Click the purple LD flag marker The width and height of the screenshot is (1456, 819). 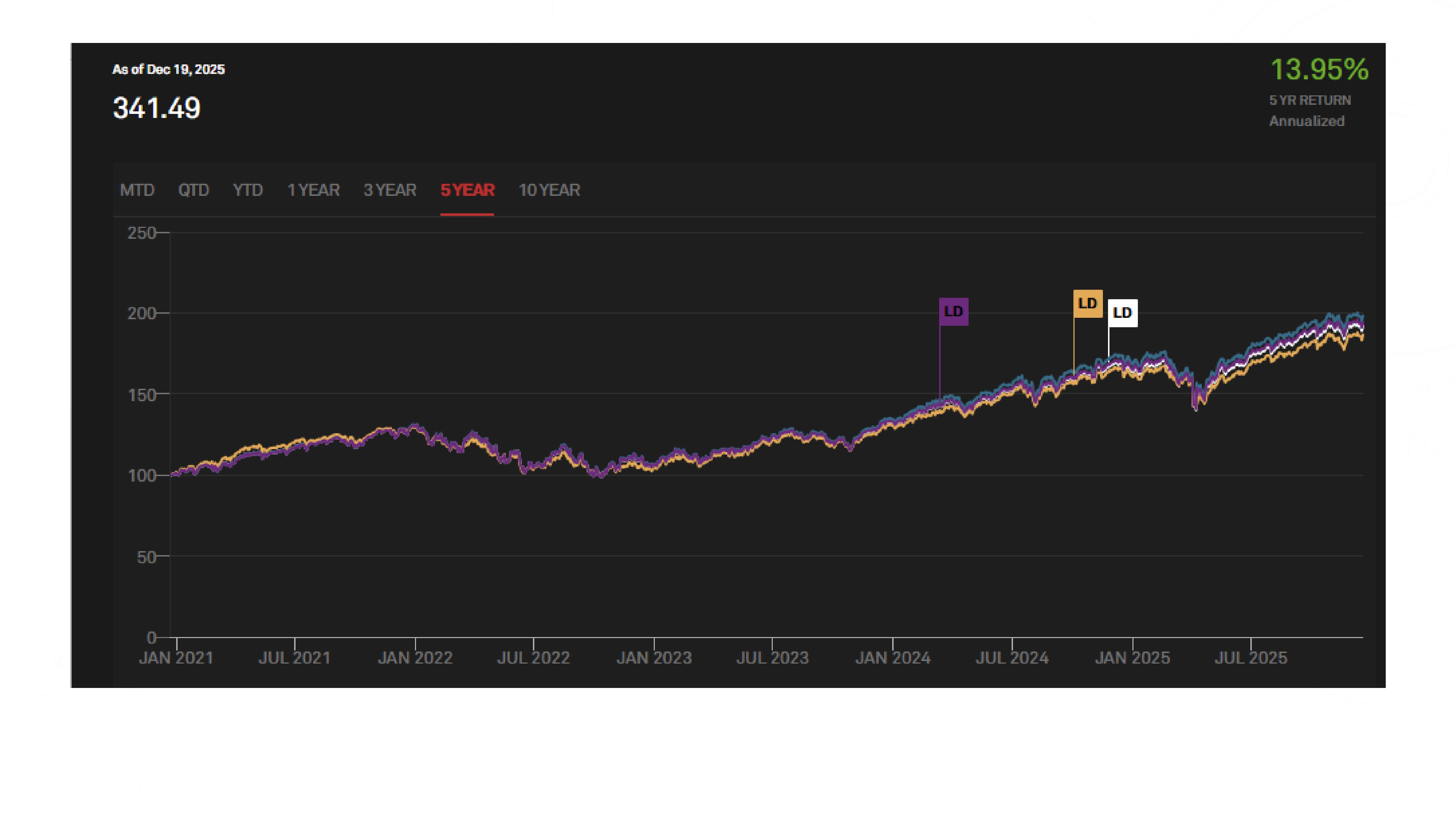click(x=954, y=312)
